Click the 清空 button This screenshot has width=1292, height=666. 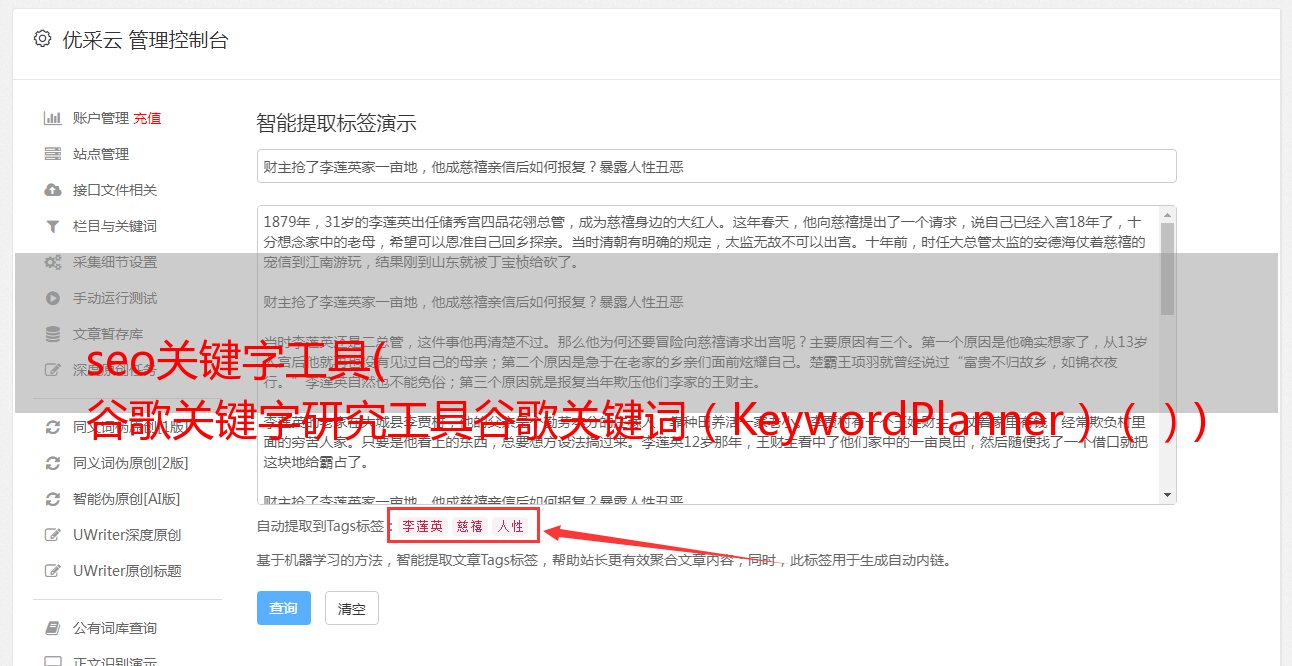(352, 608)
